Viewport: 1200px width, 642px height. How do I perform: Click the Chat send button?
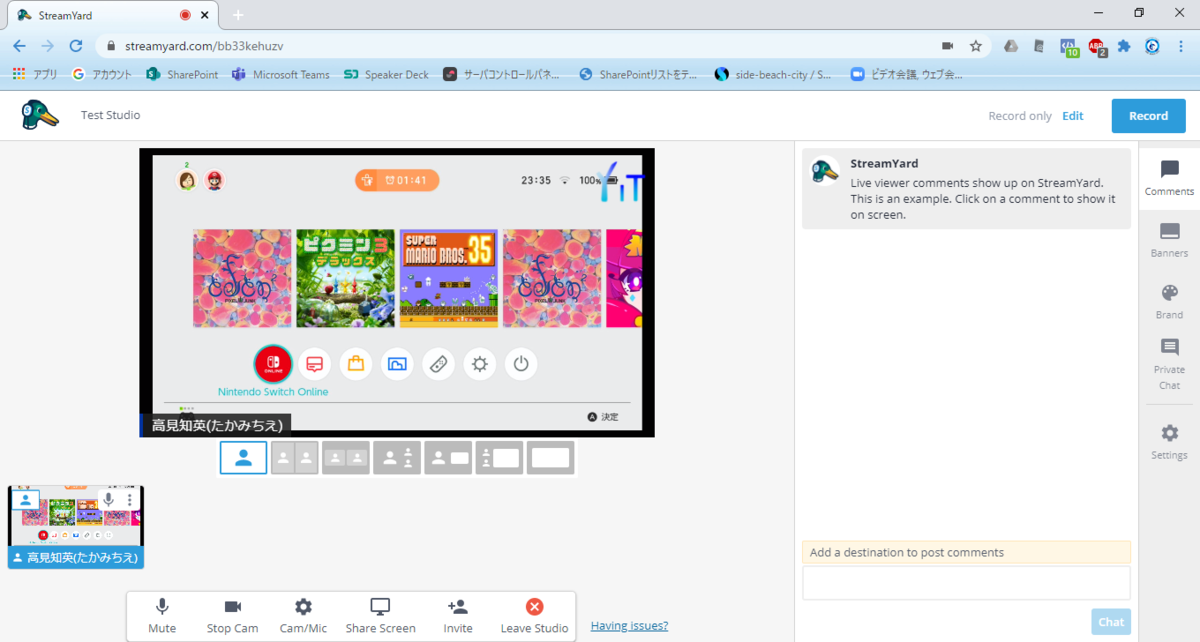1111,621
